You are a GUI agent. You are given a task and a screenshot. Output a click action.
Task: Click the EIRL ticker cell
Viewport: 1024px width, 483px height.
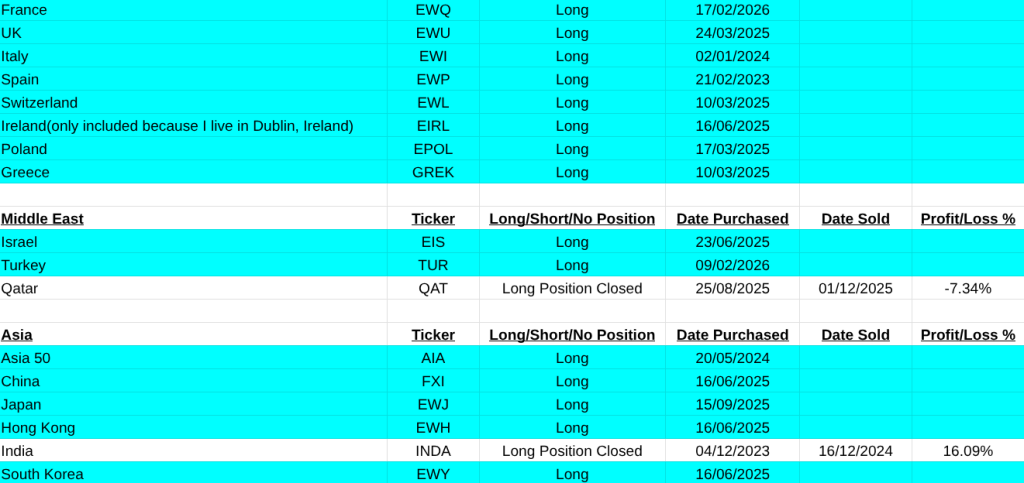point(433,126)
